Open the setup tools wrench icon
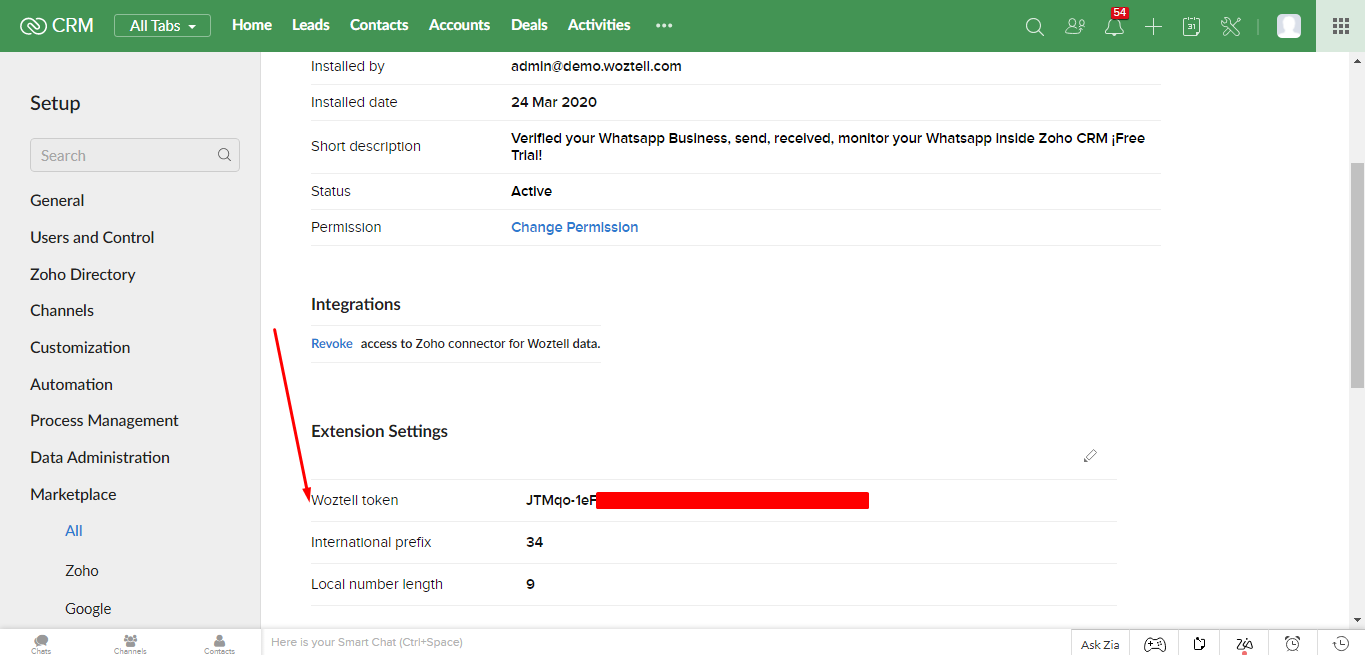The image size is (1365, 655). (1231, 27)
